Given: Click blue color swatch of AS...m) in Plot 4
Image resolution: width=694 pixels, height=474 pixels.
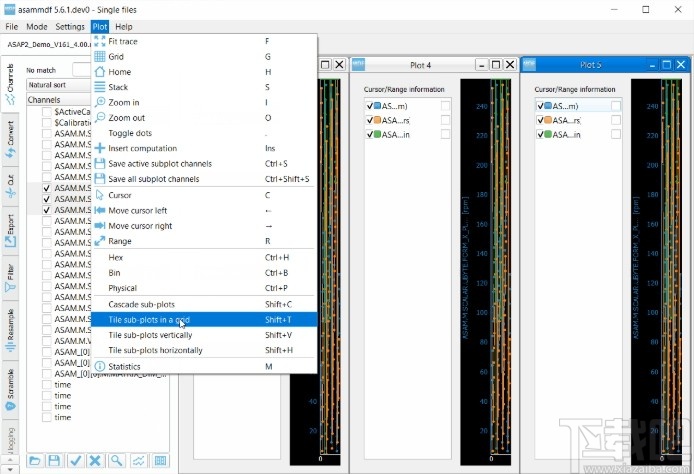Looking at the screenshot, I should pos(378,106).
